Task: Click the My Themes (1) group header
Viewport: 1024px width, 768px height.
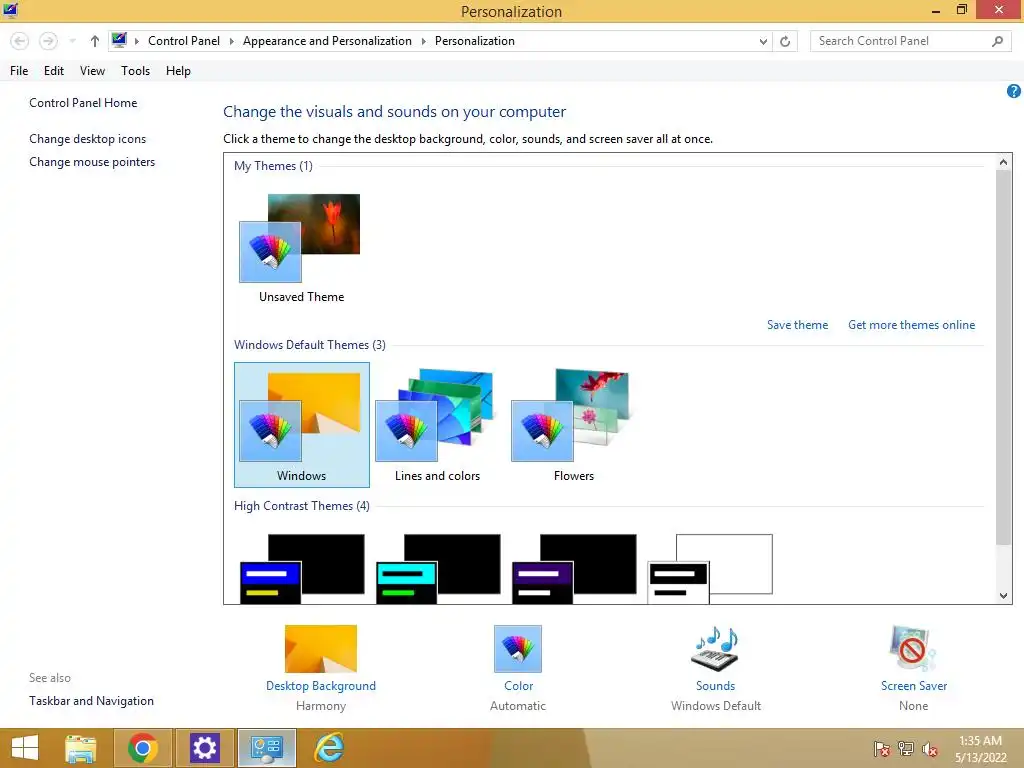Action: [x=273, y=166]
